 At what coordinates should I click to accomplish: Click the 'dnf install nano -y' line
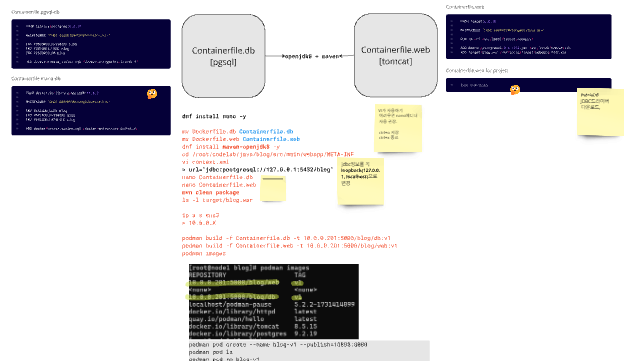tap(214, 116)
